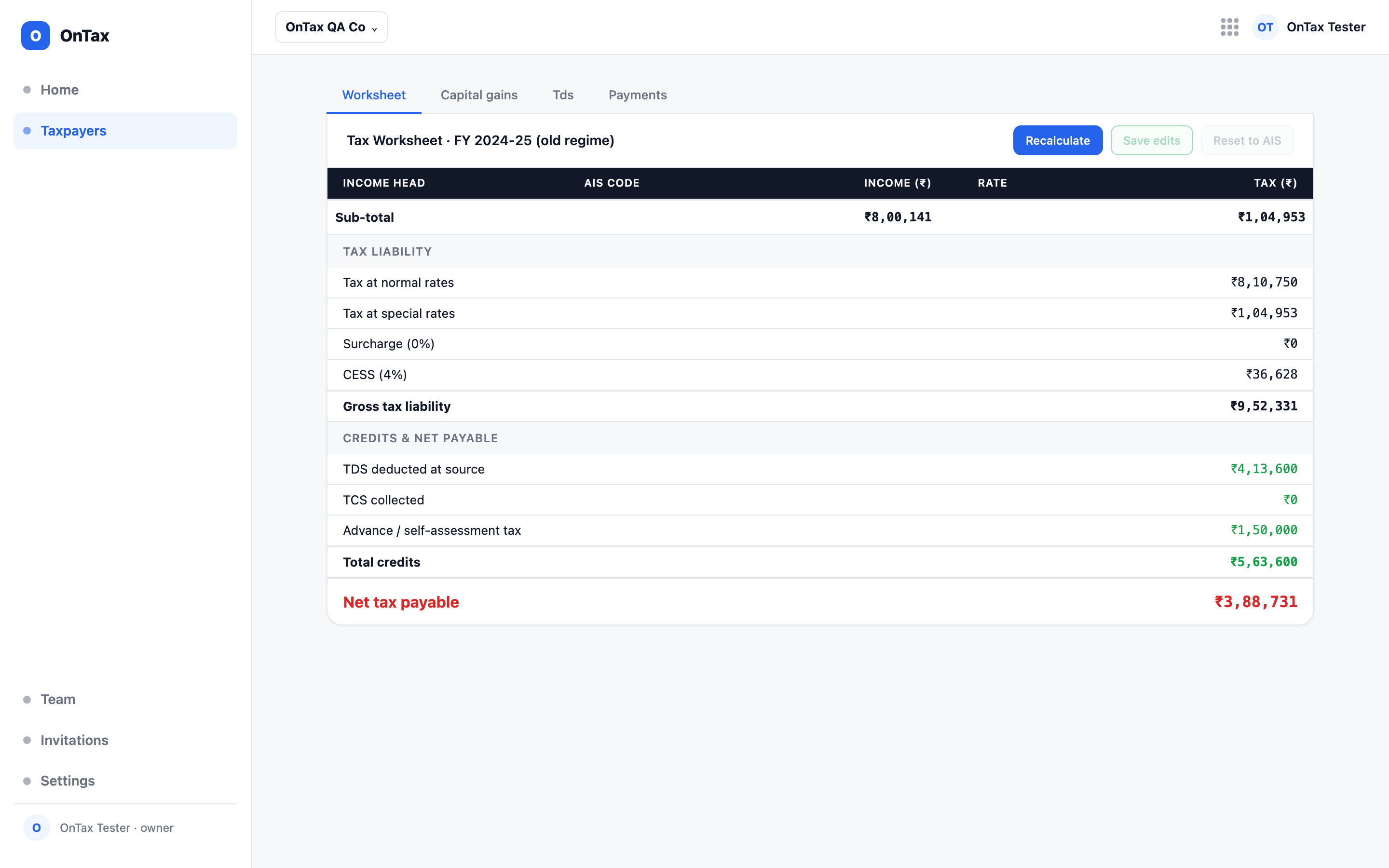Viewport: 1389px width, 868px height.
Task: Click the OnTax logo icon
Action: click(x=36, y=36)
